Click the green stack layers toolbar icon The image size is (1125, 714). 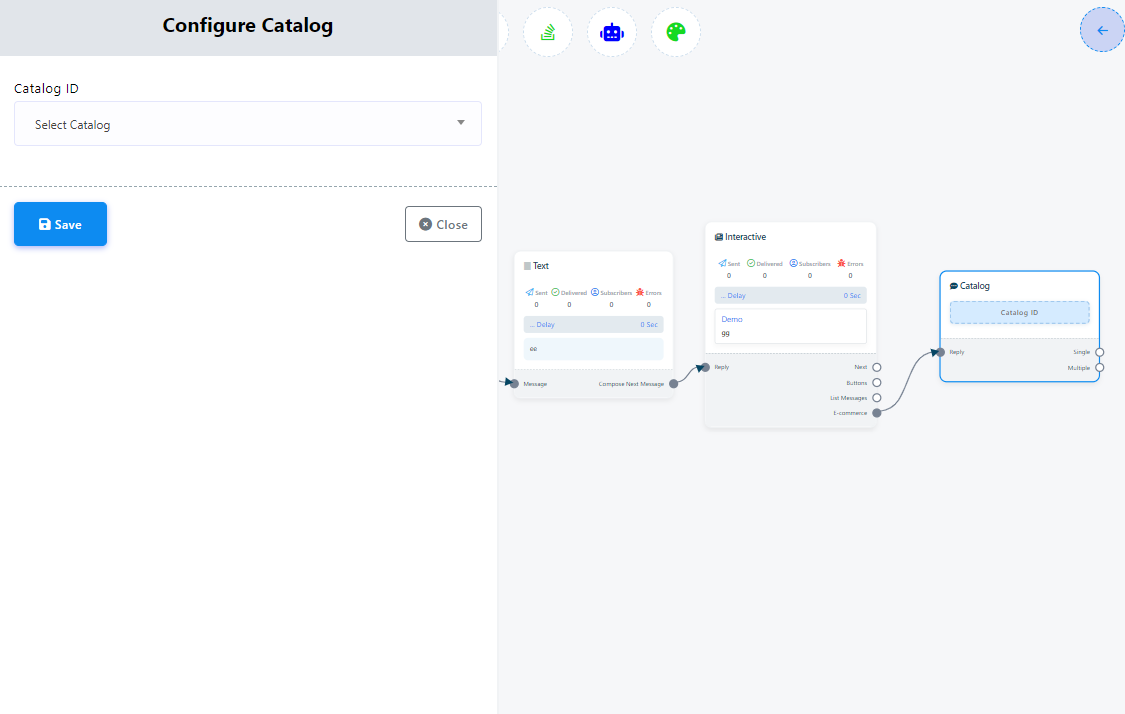click(x=548, y=32)
